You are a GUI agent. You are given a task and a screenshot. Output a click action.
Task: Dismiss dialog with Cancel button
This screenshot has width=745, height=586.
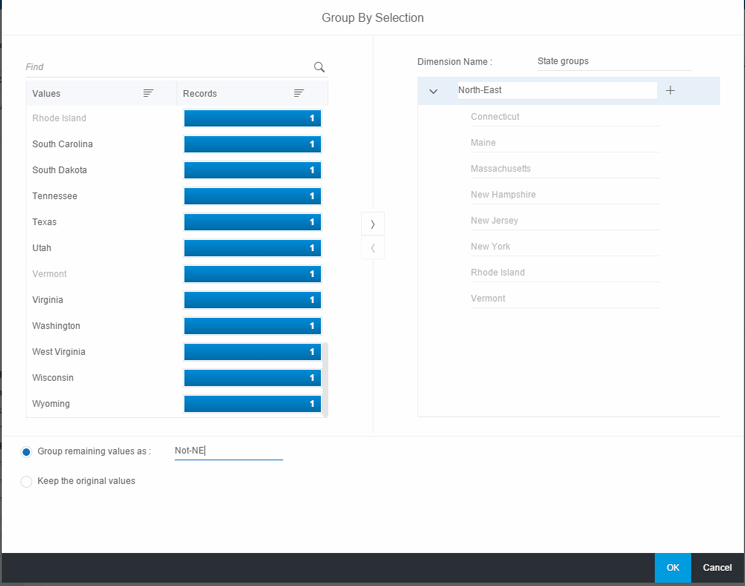pos(717,567)
